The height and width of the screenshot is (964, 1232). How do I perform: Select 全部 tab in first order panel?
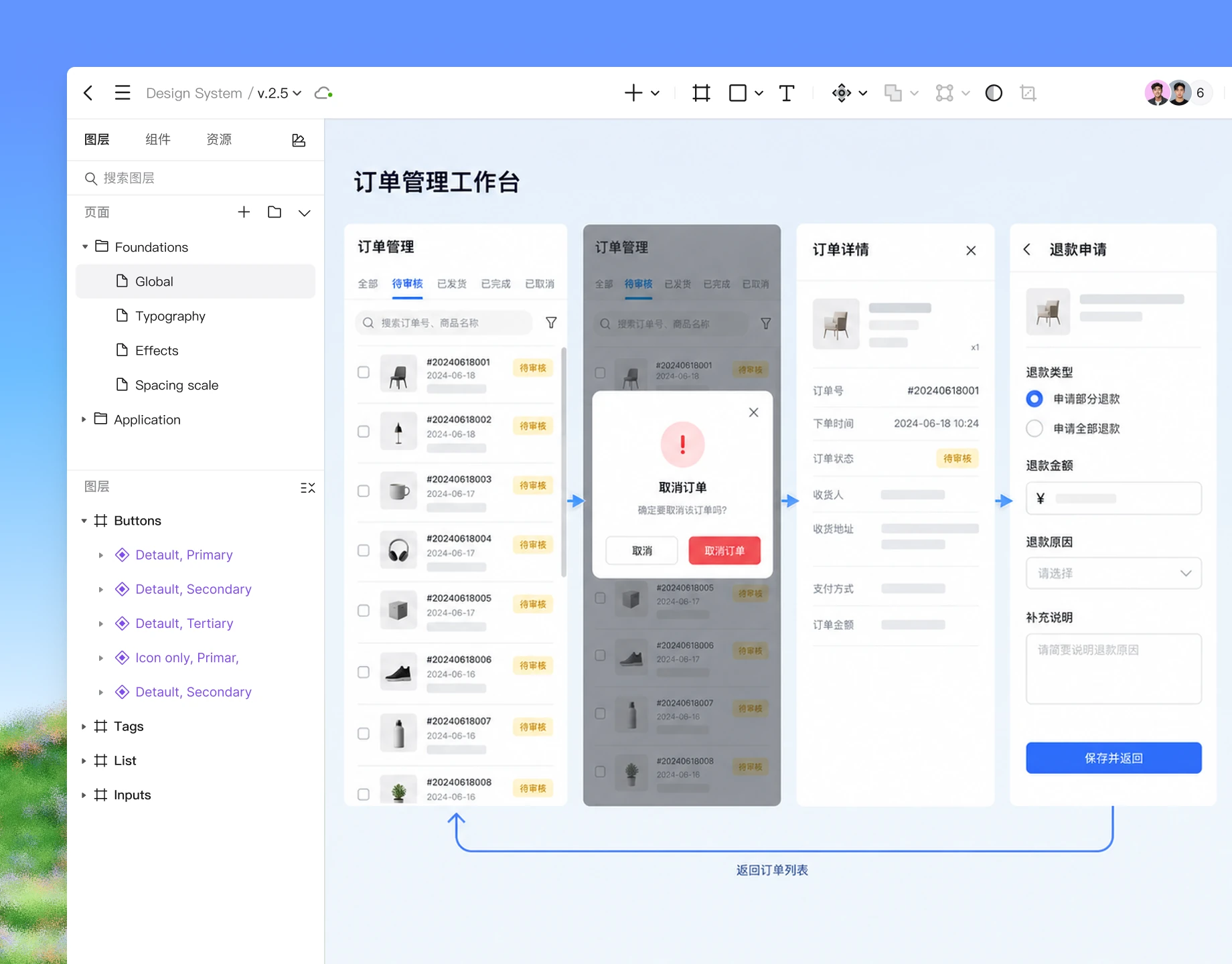(x=368, y=284)
